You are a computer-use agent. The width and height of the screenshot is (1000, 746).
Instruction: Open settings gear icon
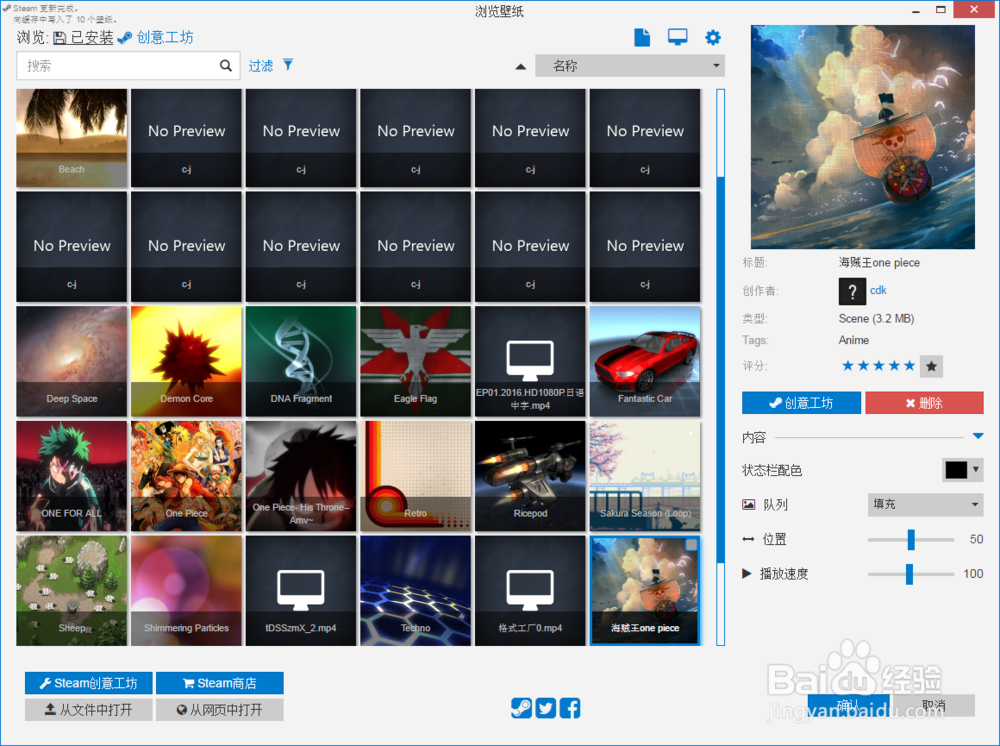[x=712, y=38]
